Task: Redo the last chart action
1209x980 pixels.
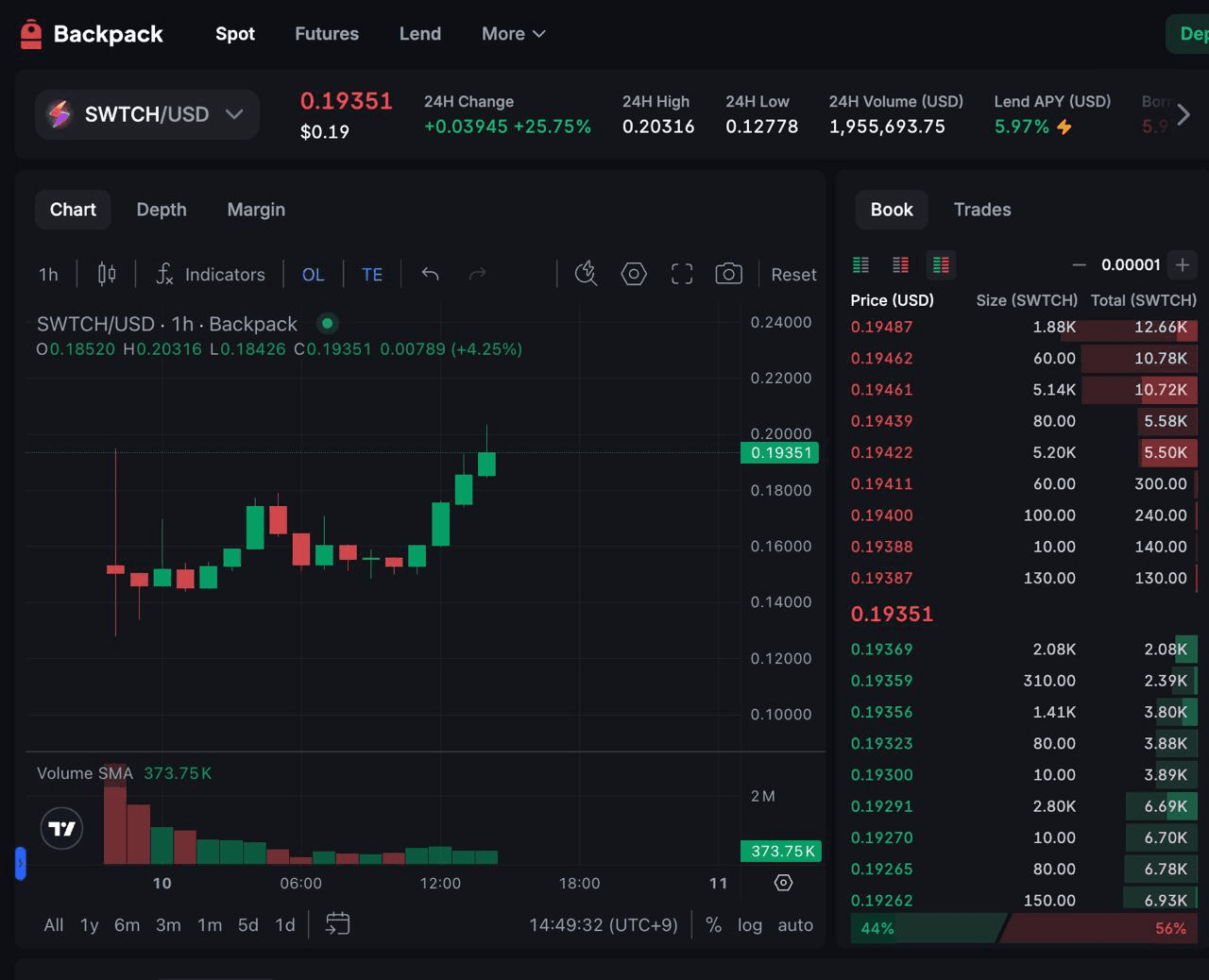Action: pyautogui.click(x=478, y=274)
